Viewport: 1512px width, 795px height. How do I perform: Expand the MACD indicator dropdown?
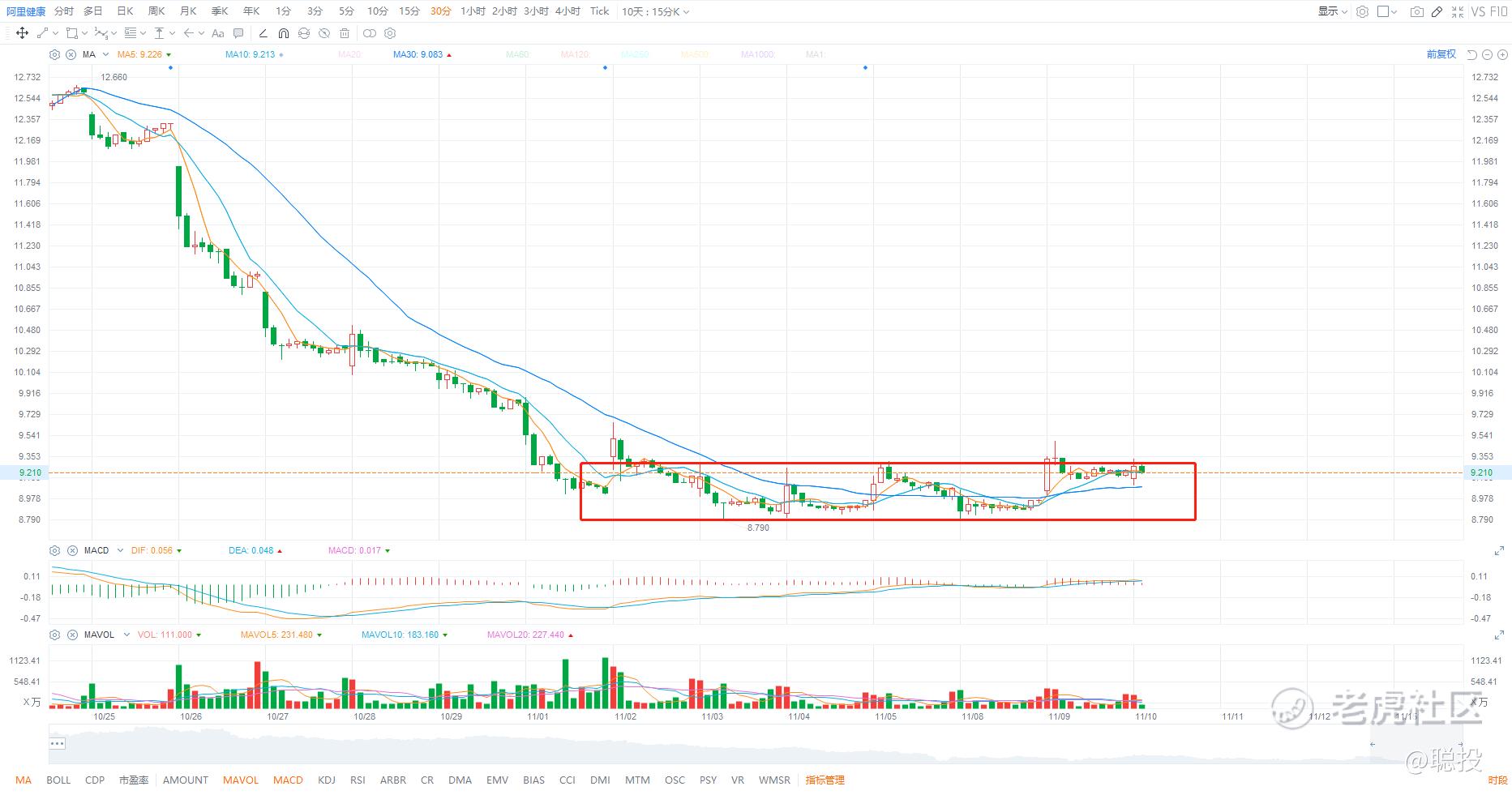[x=120, y=550]
